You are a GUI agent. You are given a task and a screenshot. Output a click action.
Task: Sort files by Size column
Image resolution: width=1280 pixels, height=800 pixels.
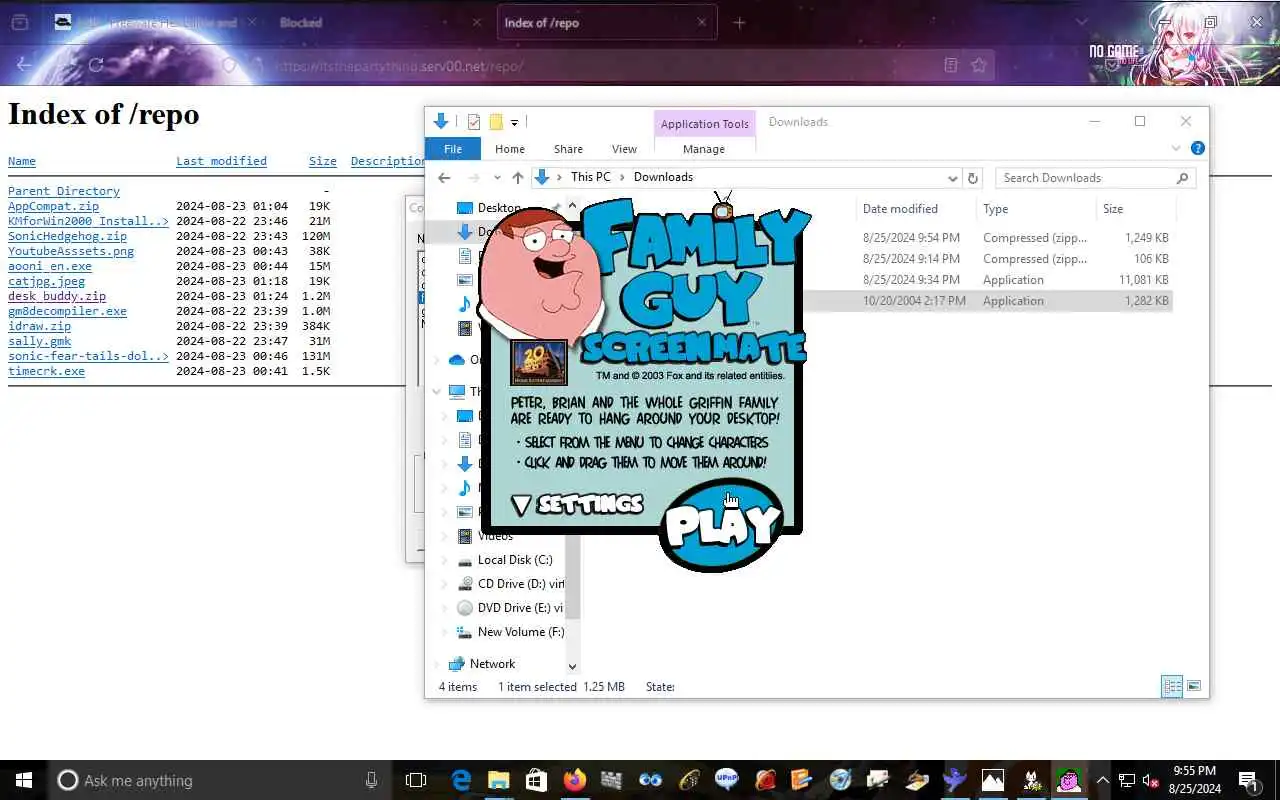[x=1113, y=209]
